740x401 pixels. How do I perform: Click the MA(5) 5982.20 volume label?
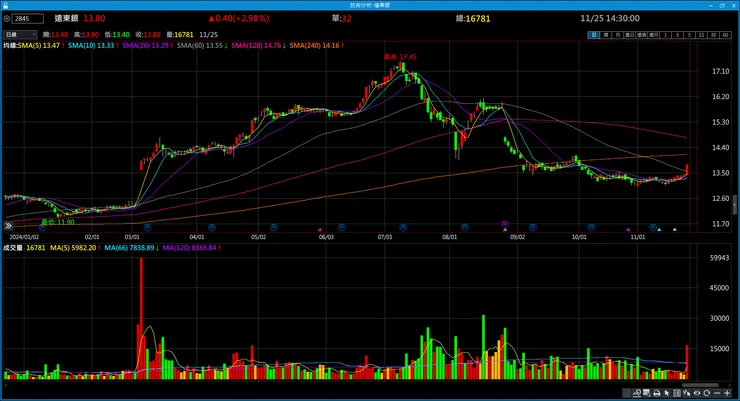pyautogui.click(x=73, y=248)
